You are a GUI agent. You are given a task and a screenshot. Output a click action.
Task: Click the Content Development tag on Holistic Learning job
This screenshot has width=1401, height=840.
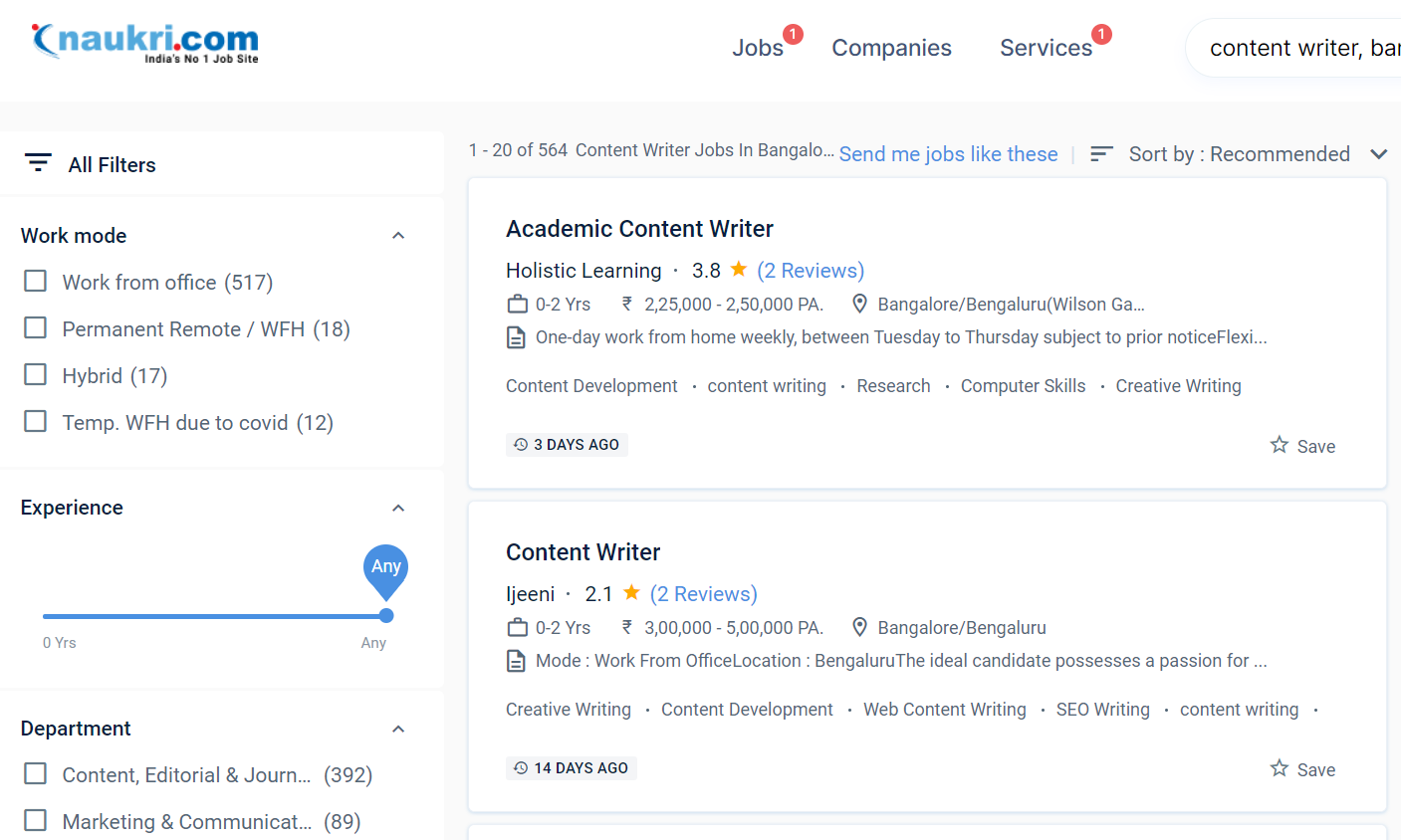click(x=591, y=386)
